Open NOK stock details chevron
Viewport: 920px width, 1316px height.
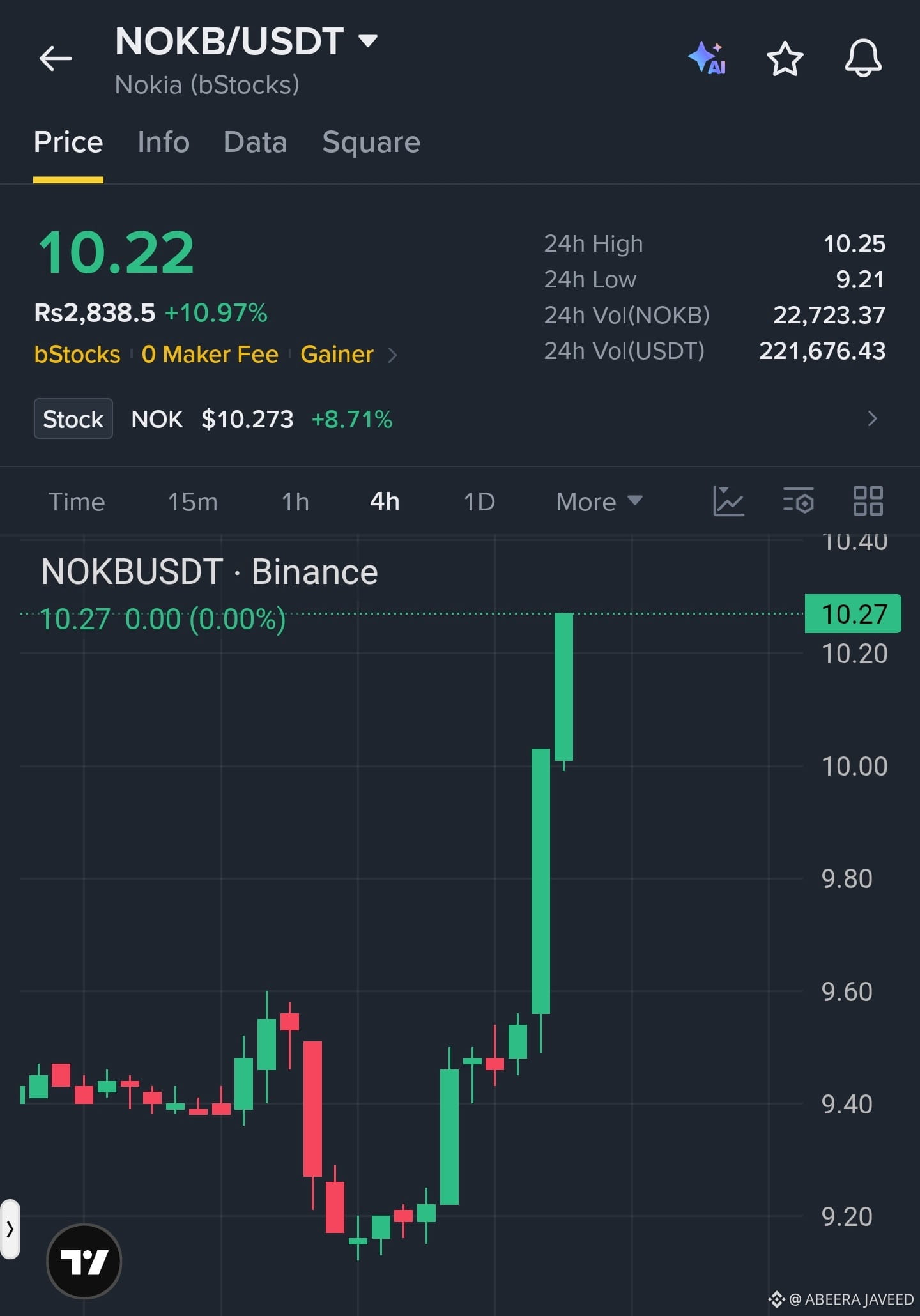(872, 418)
